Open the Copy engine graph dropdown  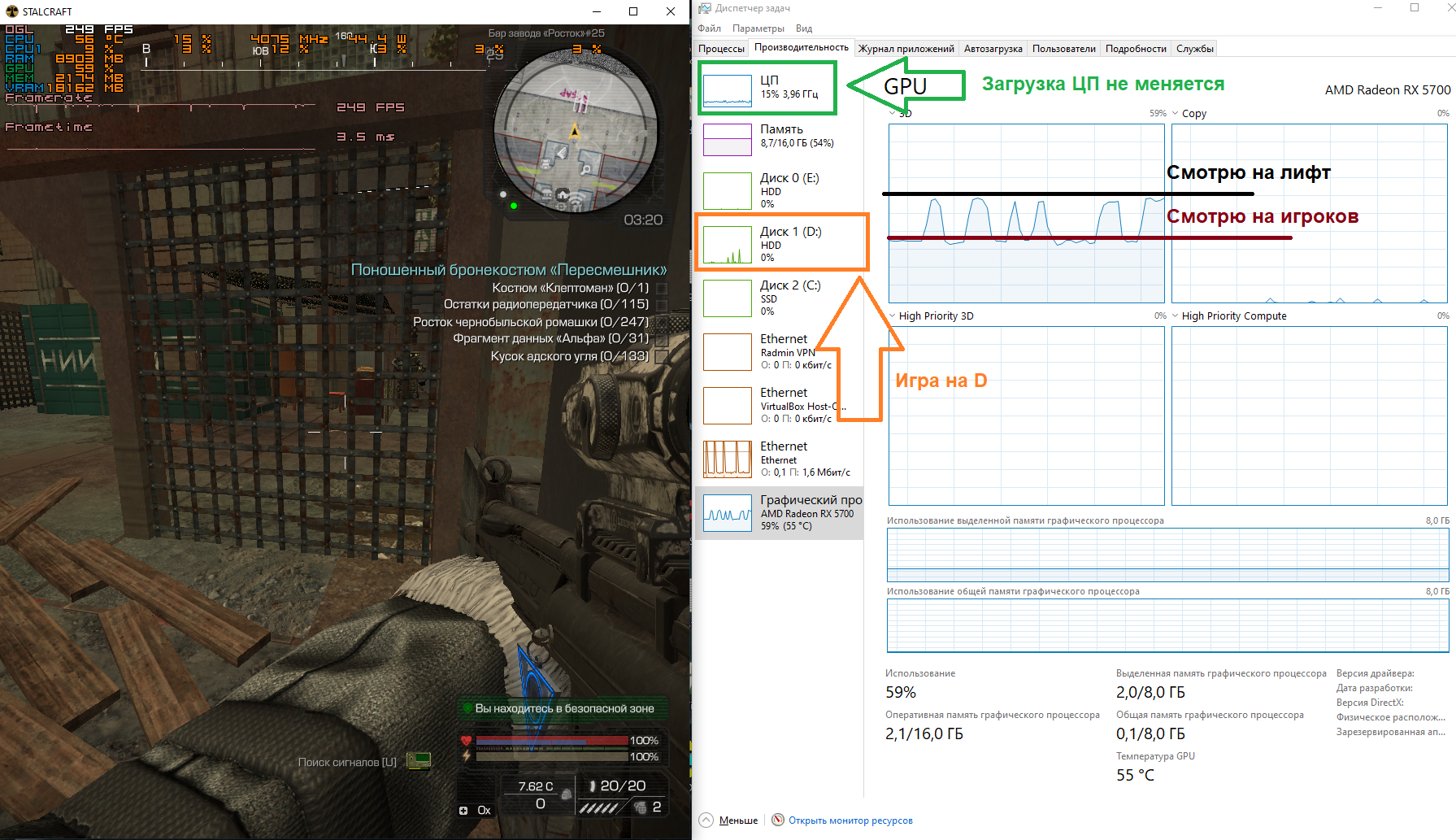pyautogui.click(x=1176, y=113)
